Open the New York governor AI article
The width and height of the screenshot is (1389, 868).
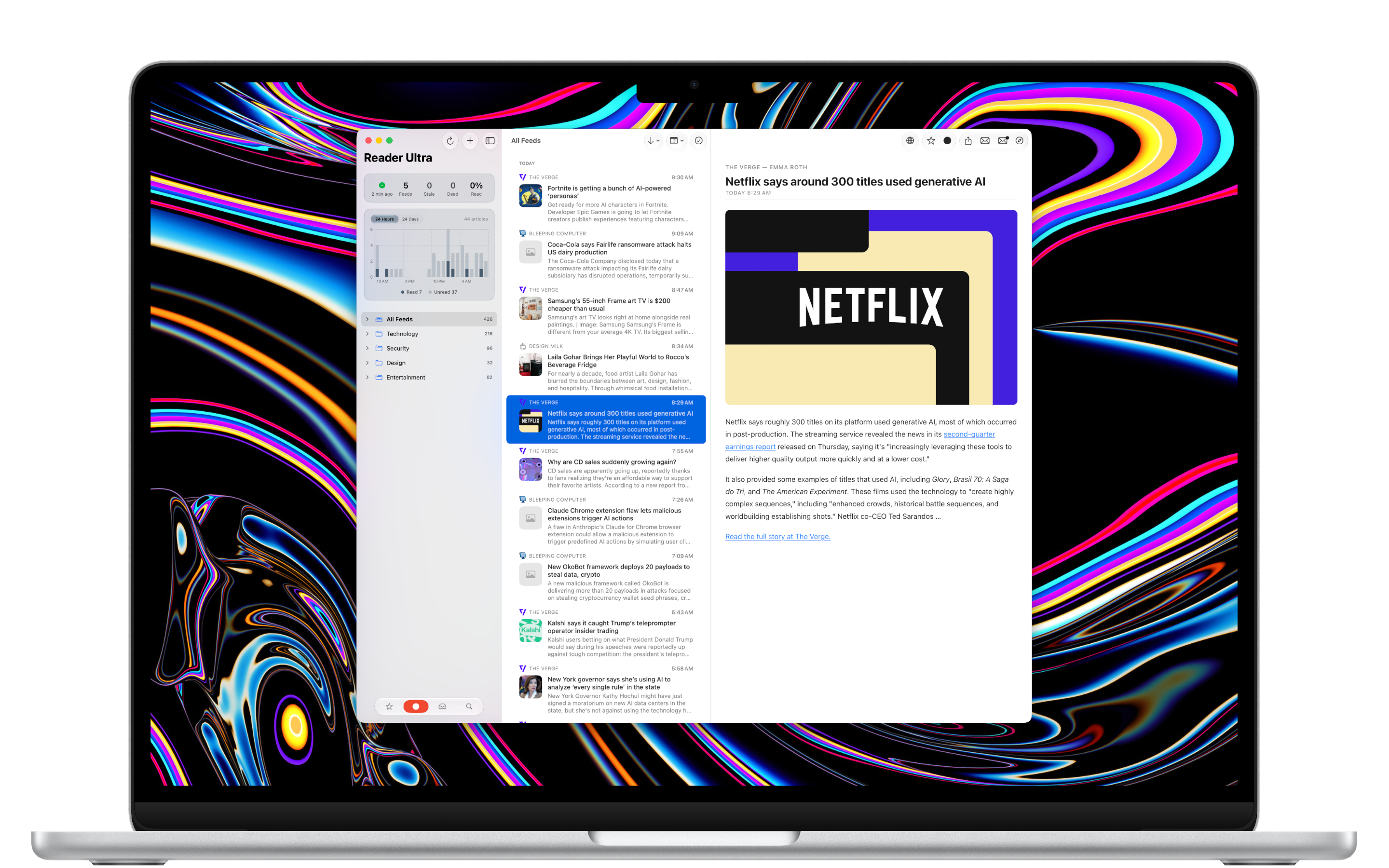pyautogui.click(x=606, y=690)
